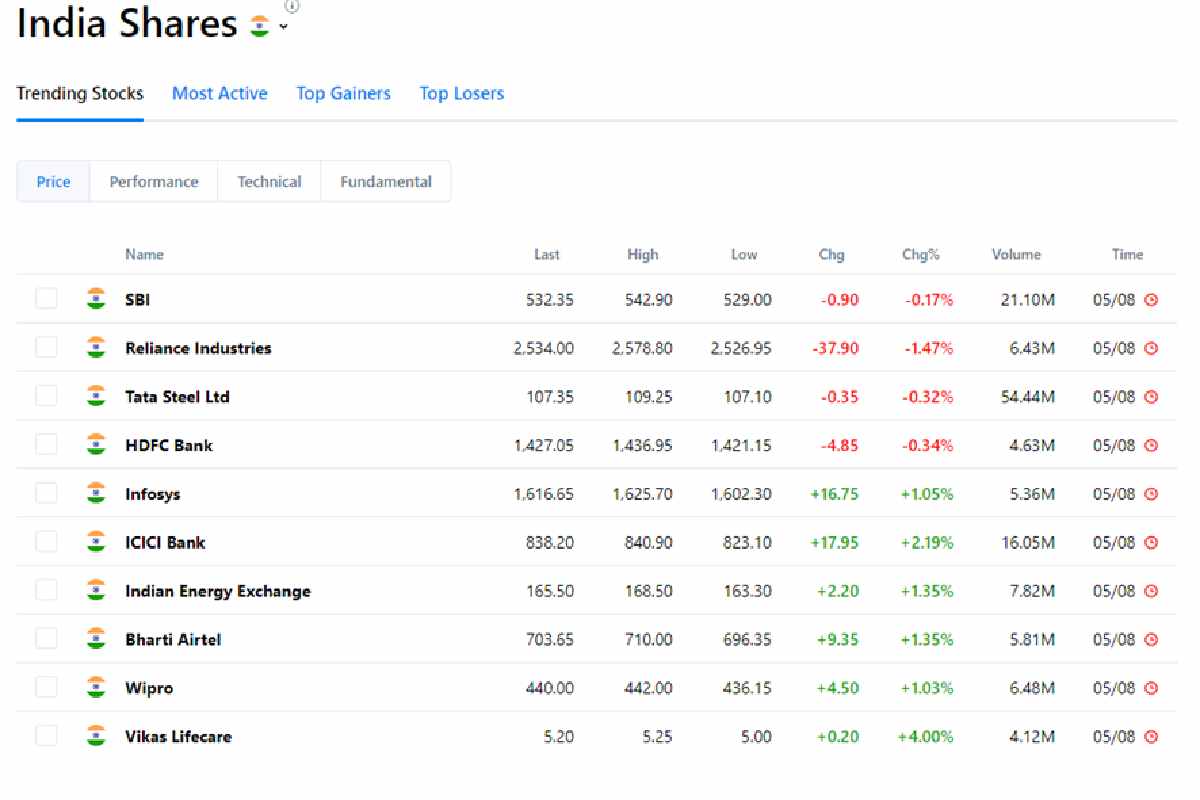Viewport: 1200px width, 800px height.
Task: Sort by the High column header
Action: [643, 254]
